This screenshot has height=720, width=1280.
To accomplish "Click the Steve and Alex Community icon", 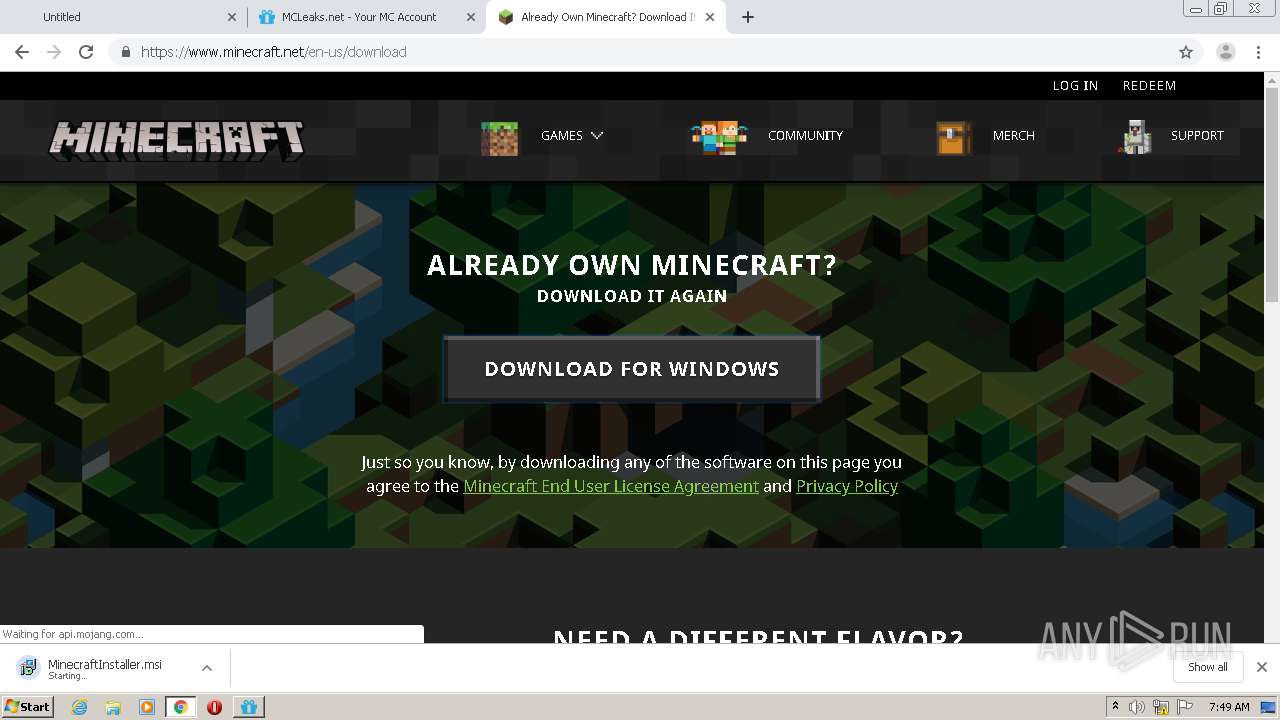I will tap(719, 137).
